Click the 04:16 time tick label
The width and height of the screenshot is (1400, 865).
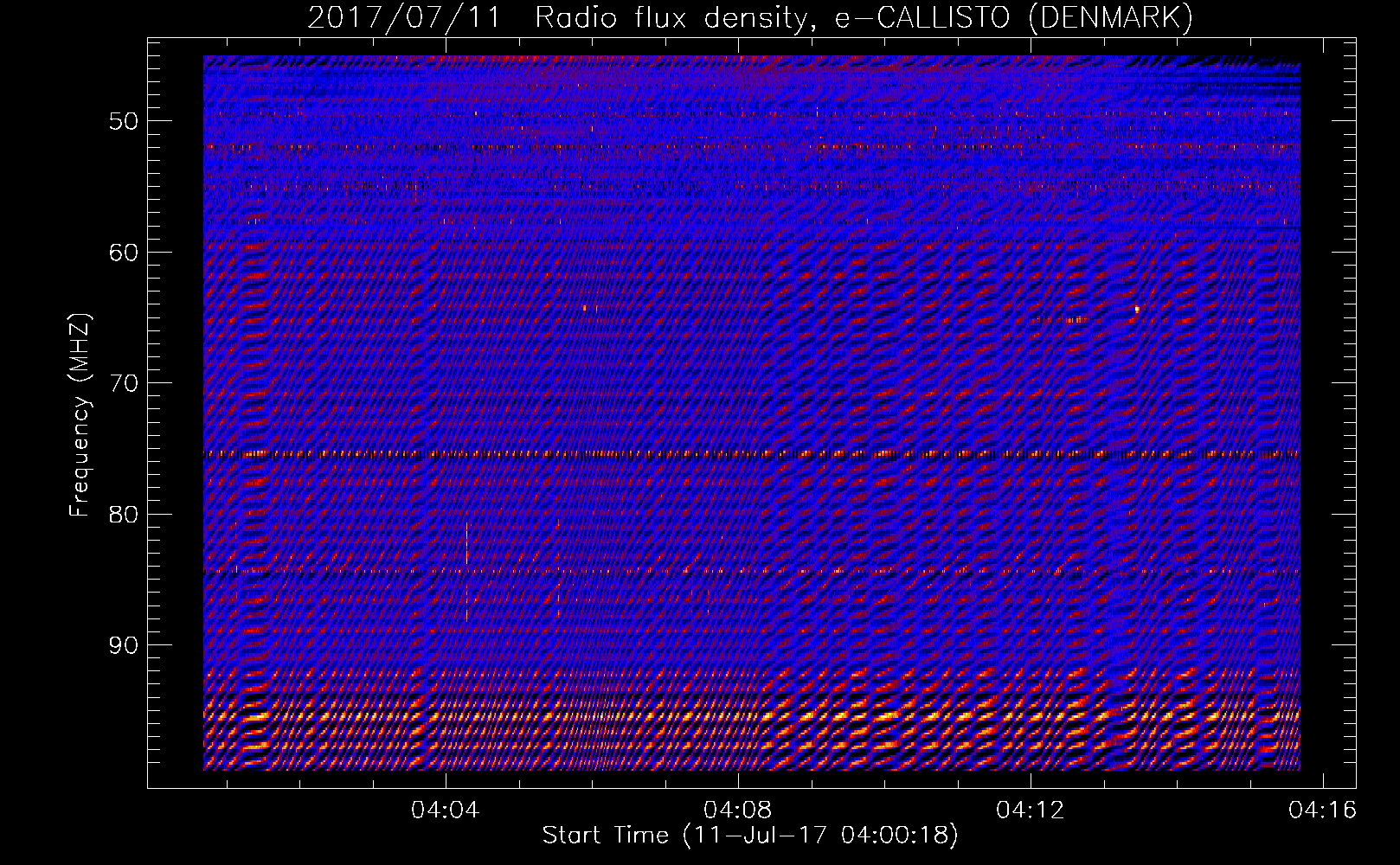1323,811
